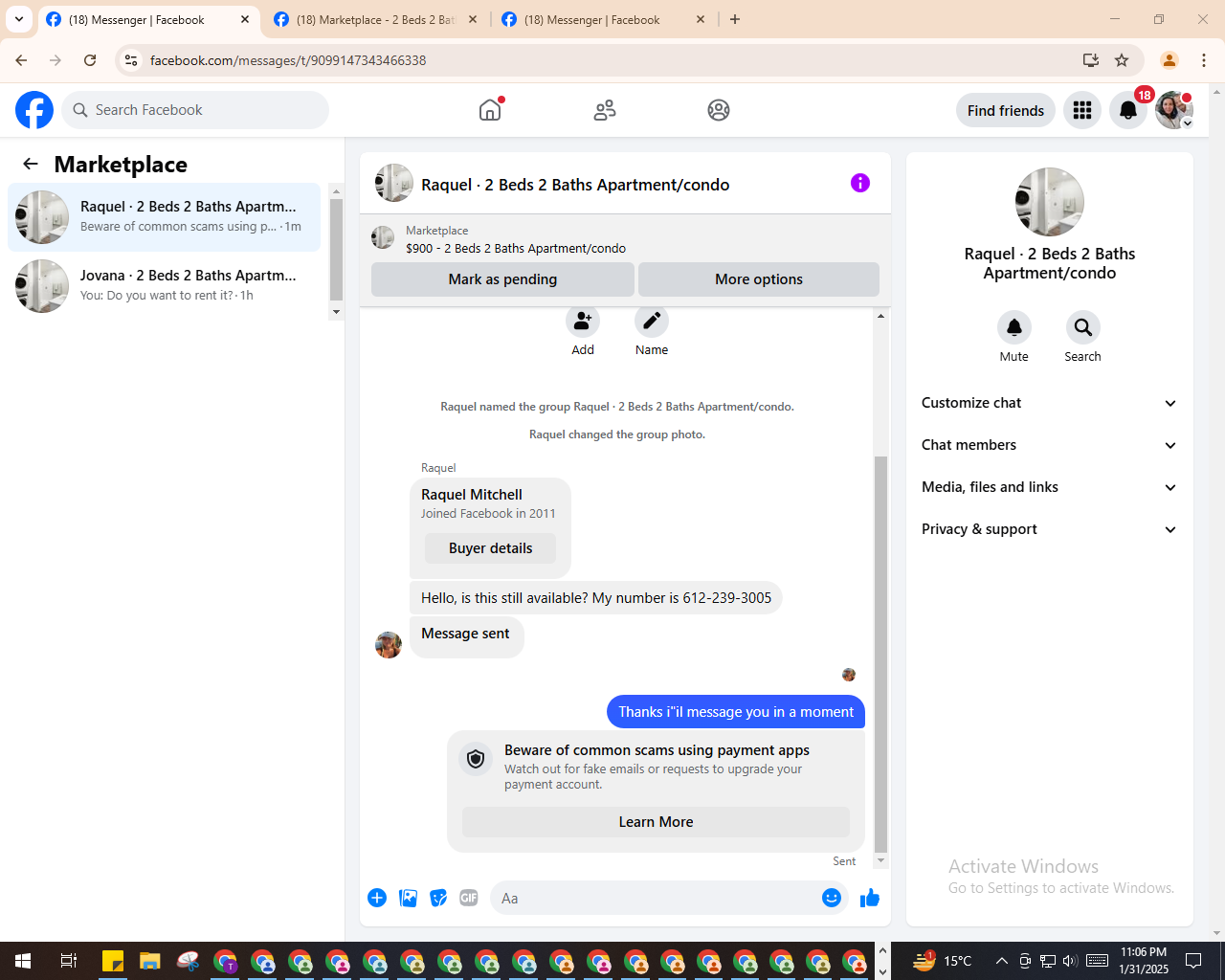This screenshot has height=980, width=1225.
Task: Select the message with number 612-239-3005
Action: click(596, 598)
